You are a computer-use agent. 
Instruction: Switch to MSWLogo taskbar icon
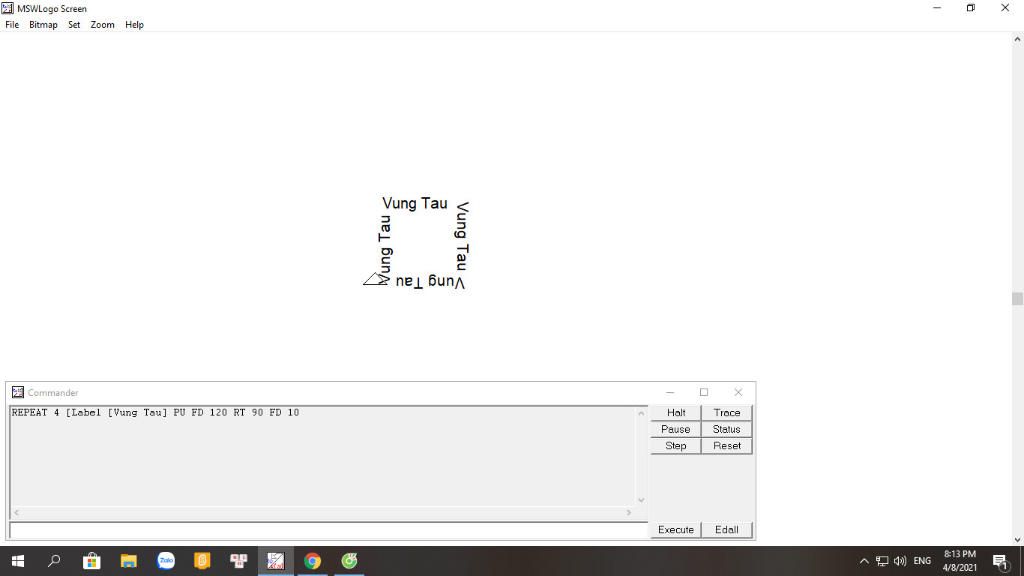point(276,561)
